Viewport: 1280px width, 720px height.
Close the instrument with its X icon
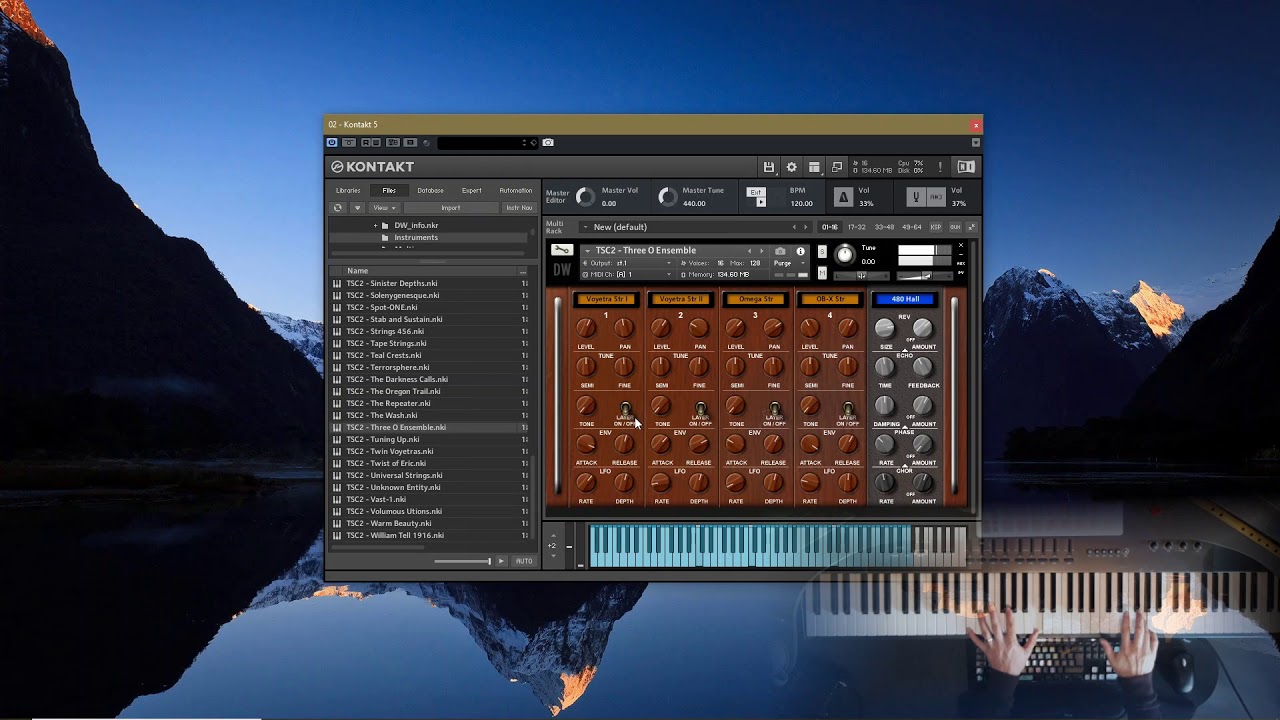point(961,246)
